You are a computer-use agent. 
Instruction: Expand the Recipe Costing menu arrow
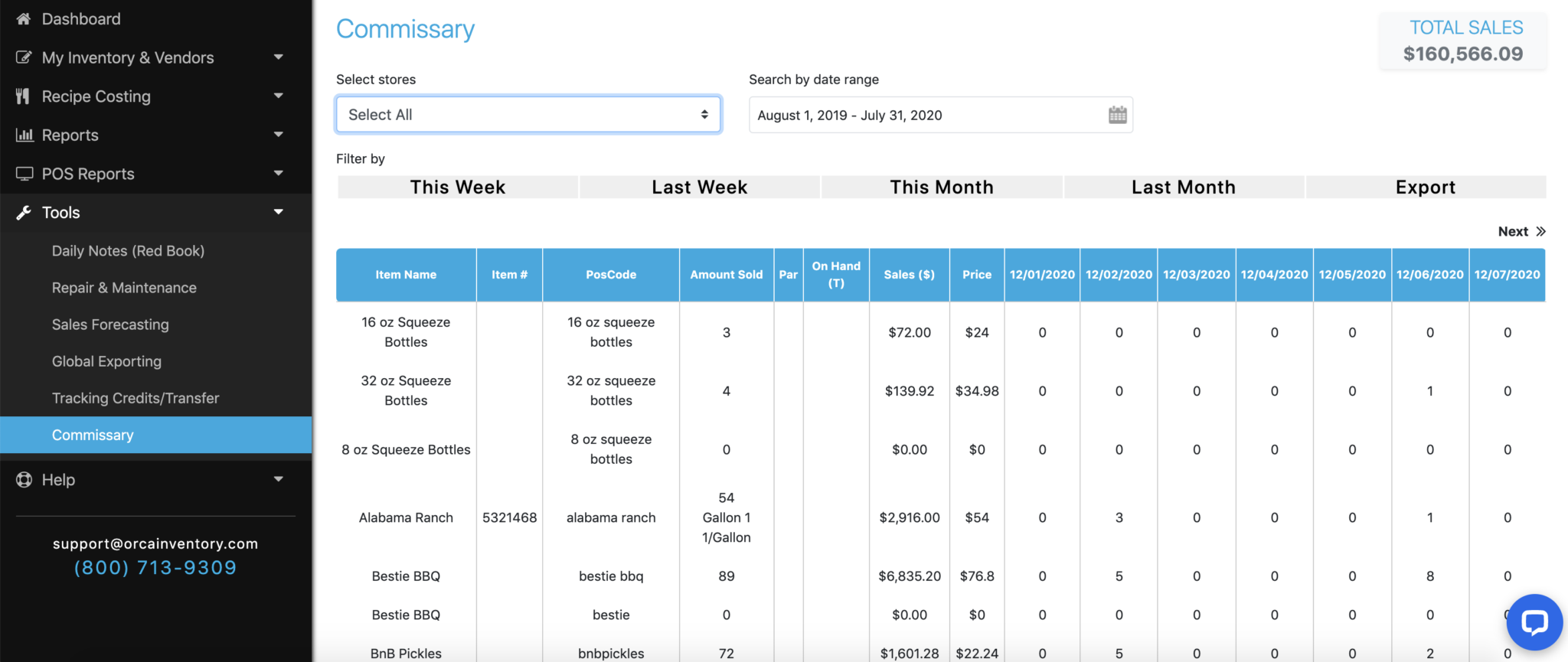pyautogui.click(x=279, y=96)
